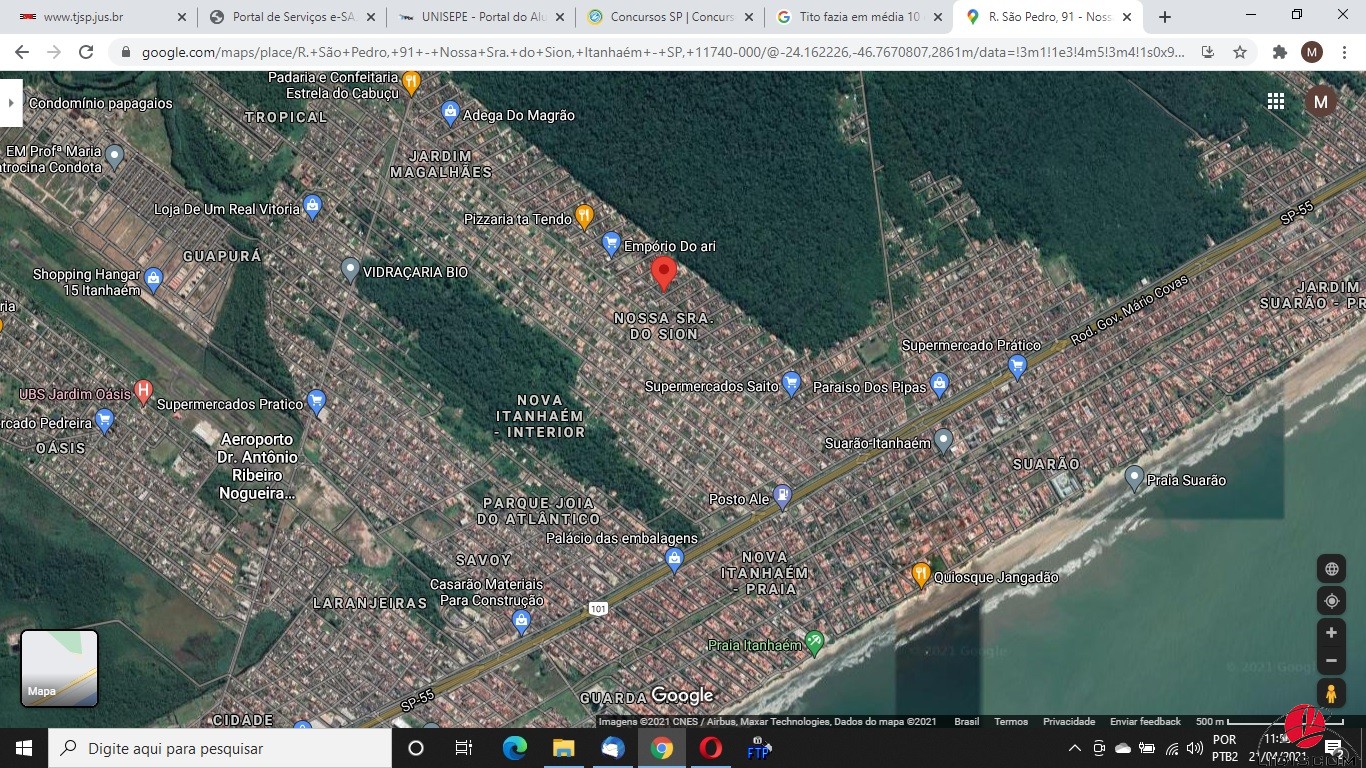Screen dimensions: 1366x768
Task: Toggle the globe view
Action: click(1331, 569)
